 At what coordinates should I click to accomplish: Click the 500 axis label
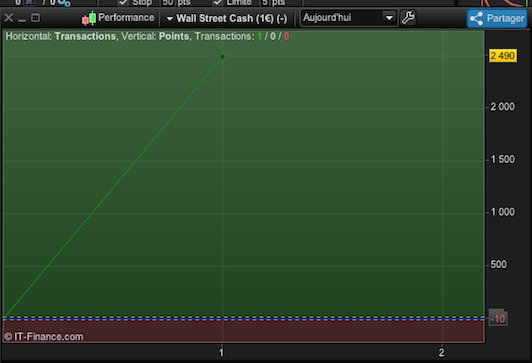point(498,264)
